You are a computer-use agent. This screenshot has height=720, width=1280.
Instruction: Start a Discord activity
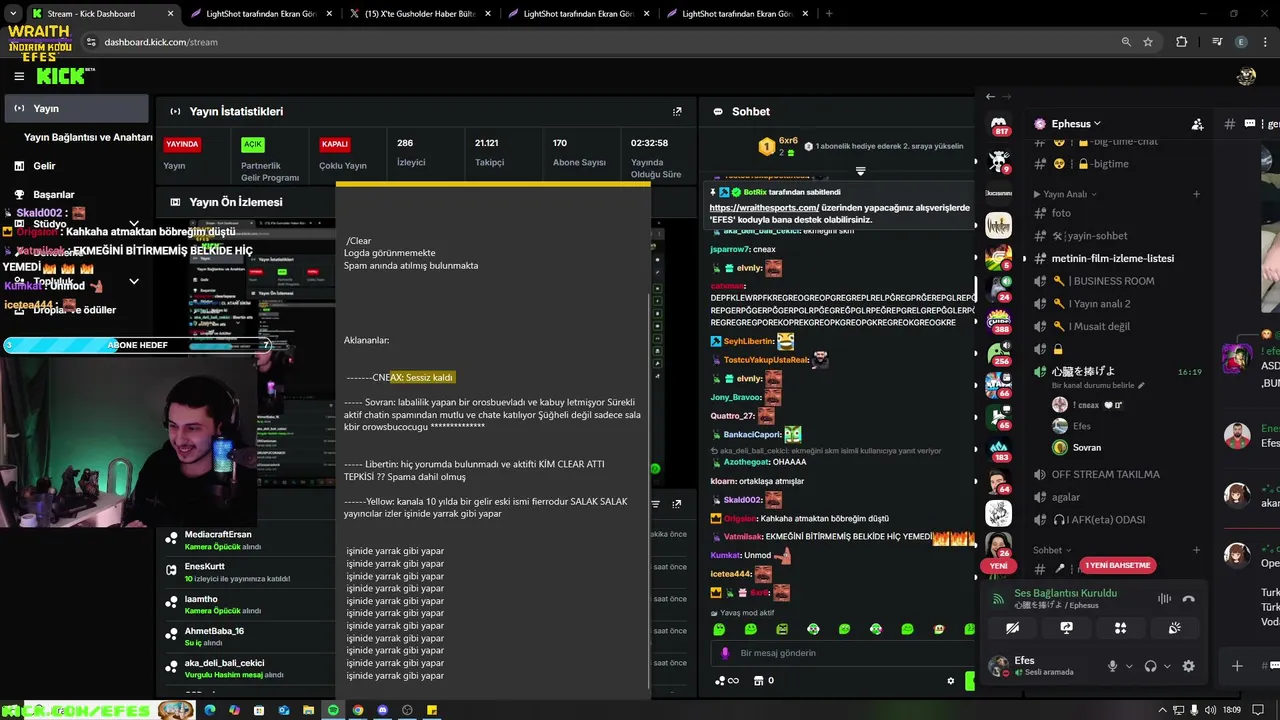click(1120, 628)
